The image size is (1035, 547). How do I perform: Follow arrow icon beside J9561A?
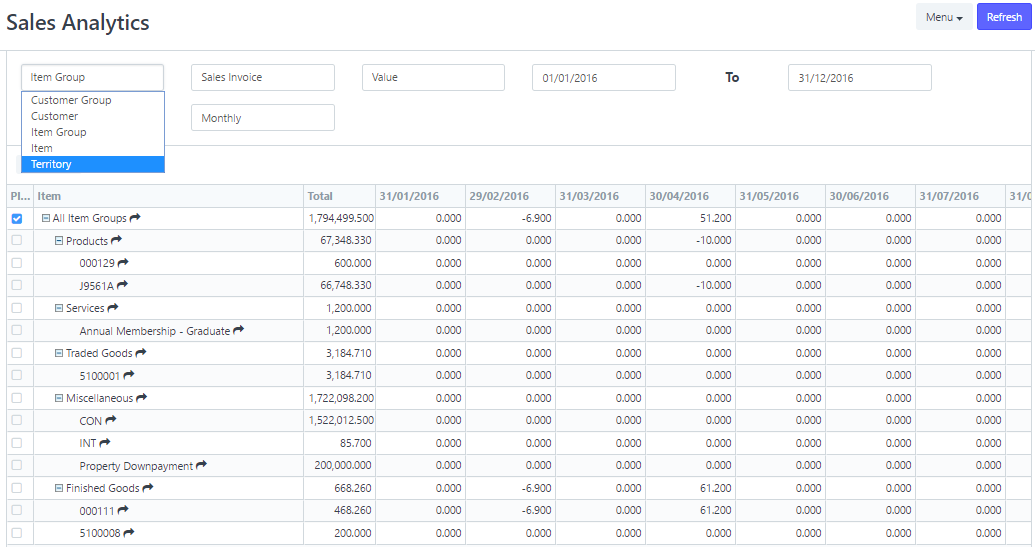(122, 285)
